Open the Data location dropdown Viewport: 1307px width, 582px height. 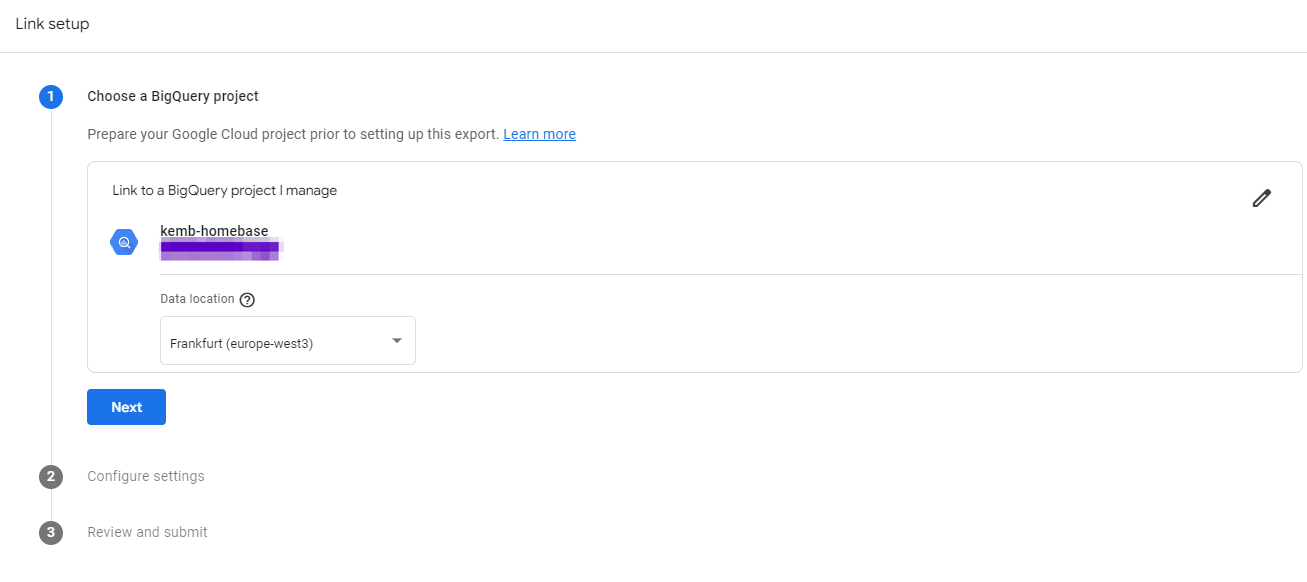click(x=288, y=341)
